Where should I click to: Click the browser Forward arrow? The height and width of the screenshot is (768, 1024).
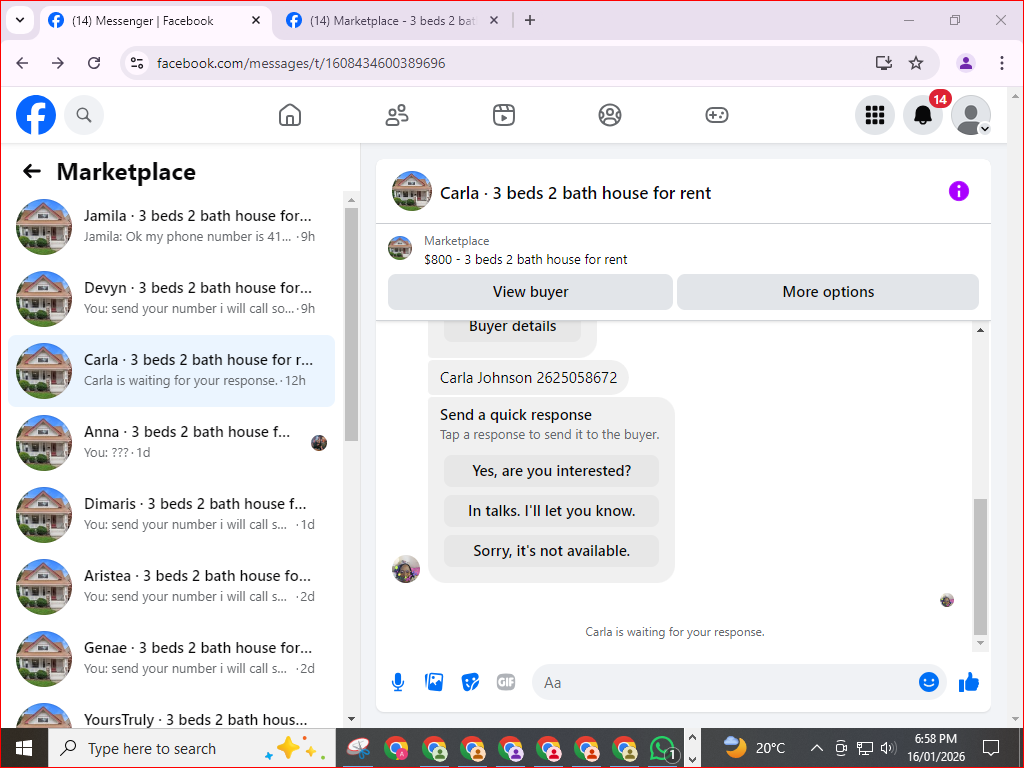click(x=58, y=63)
